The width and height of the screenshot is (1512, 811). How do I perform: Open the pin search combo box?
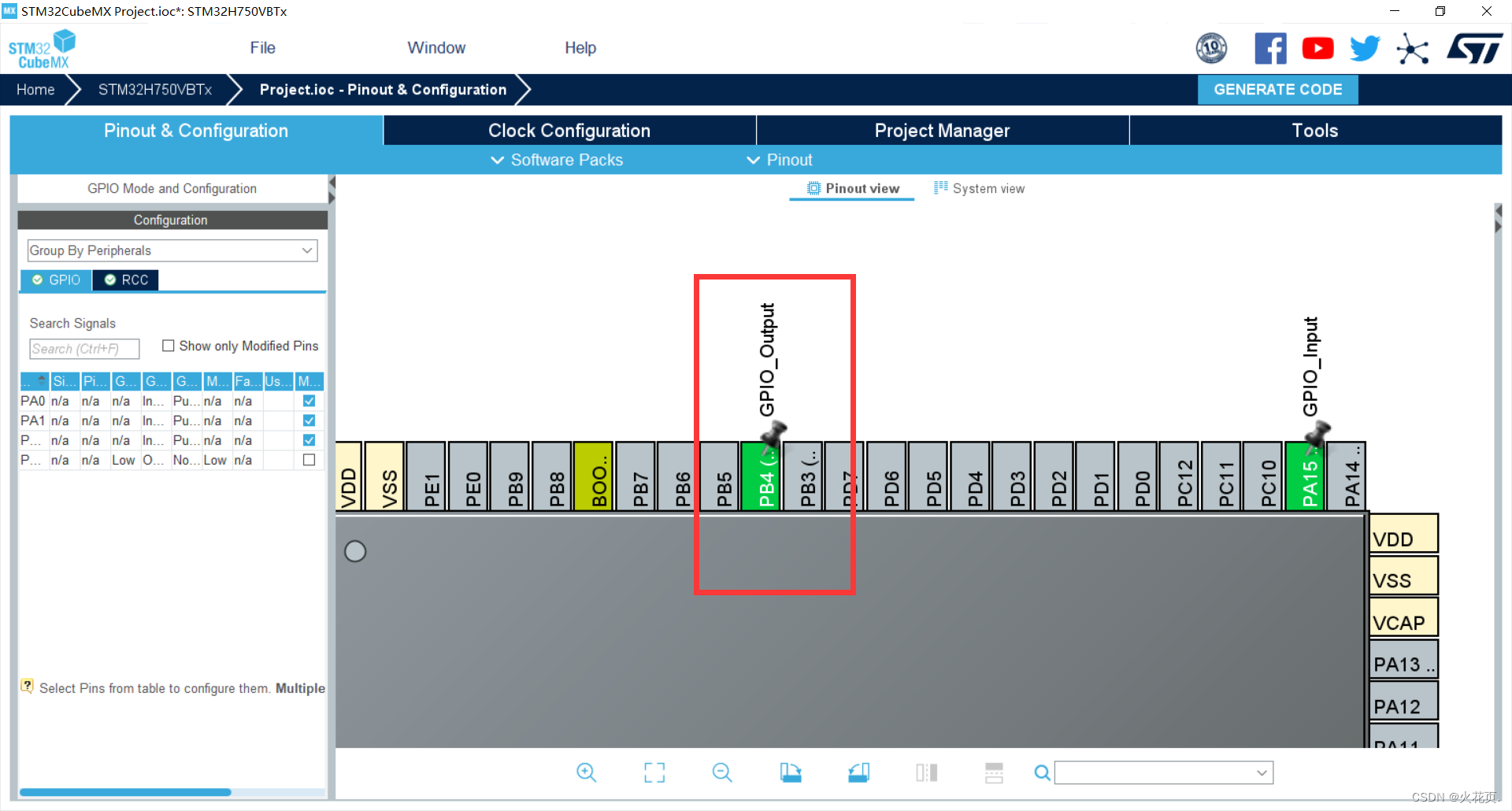1164,772
